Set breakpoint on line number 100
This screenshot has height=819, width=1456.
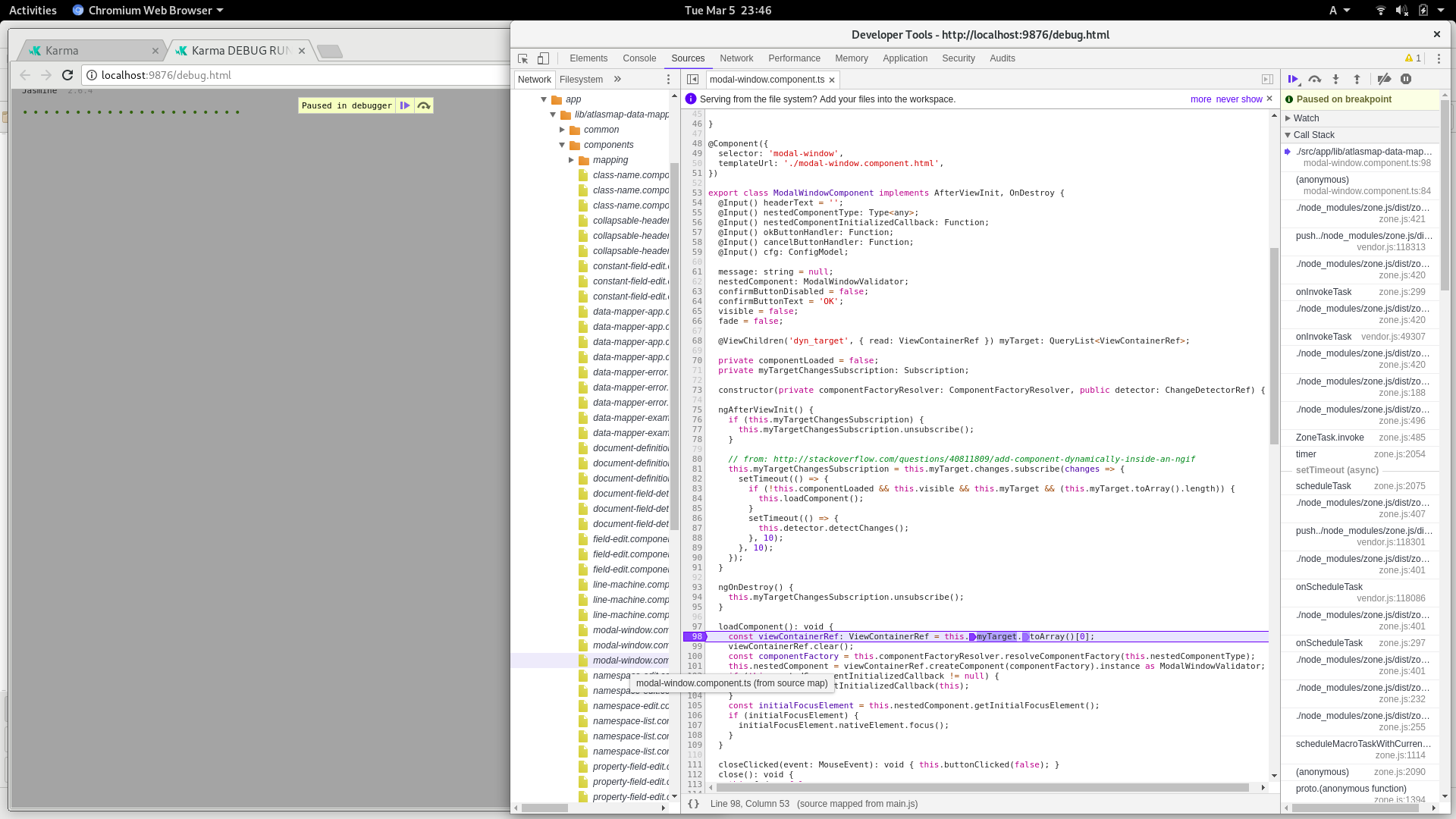point(695,657)
